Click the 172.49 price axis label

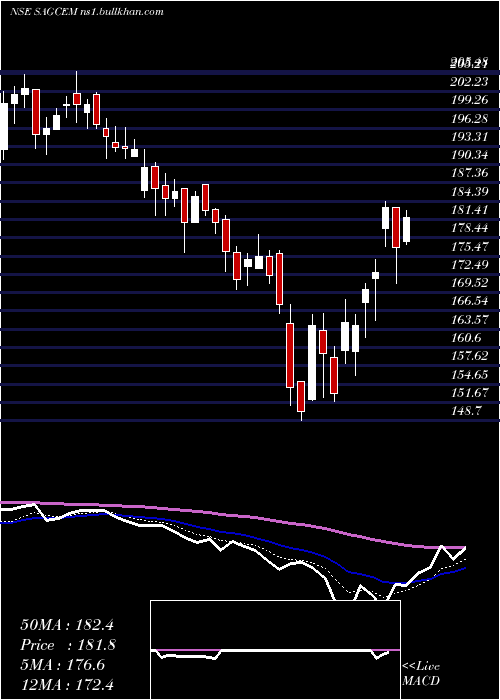pyautogui.click(x=469, y=265)
